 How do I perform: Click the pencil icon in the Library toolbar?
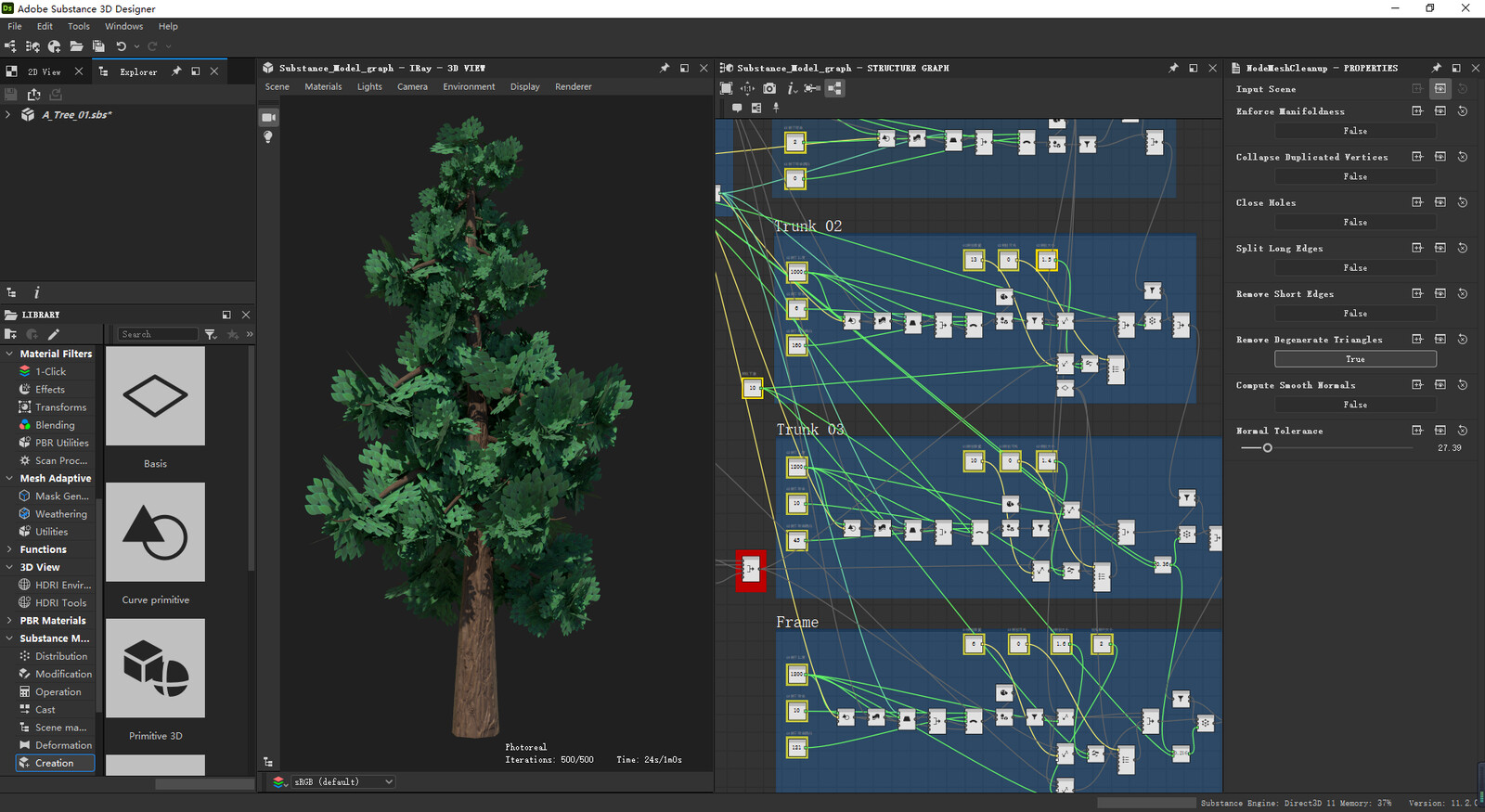pos(54,334)
